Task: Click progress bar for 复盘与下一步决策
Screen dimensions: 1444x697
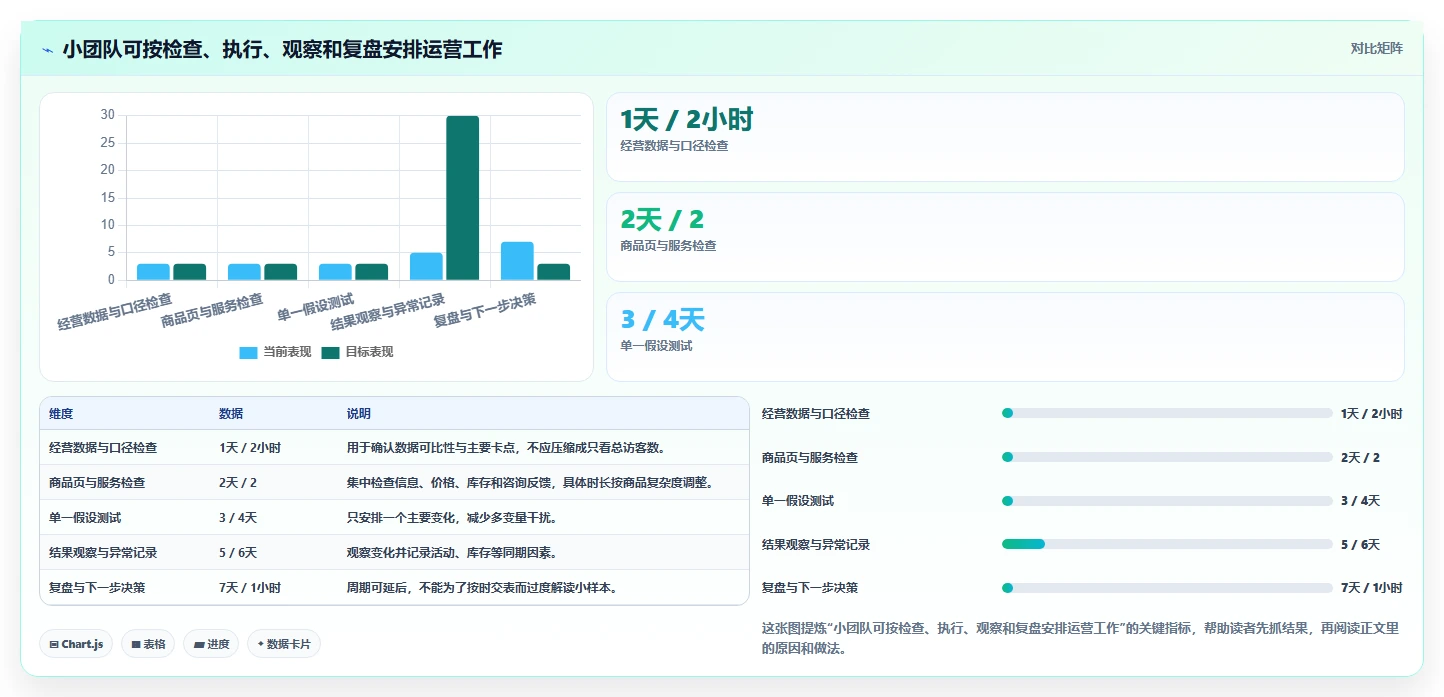Action: point(1167,588)
